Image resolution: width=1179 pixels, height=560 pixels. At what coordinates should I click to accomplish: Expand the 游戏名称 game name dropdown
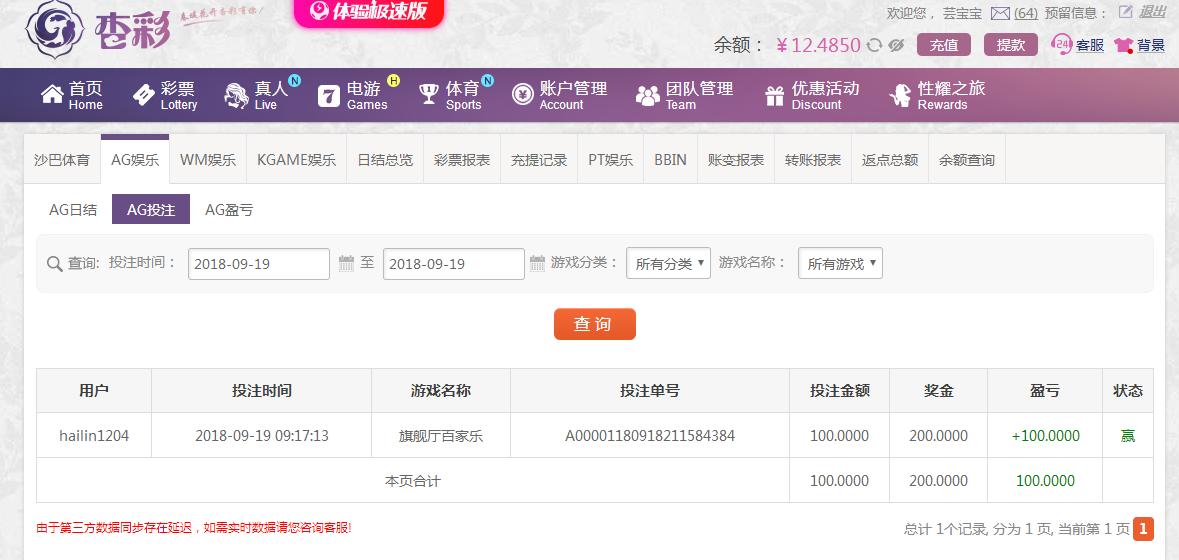840,264
